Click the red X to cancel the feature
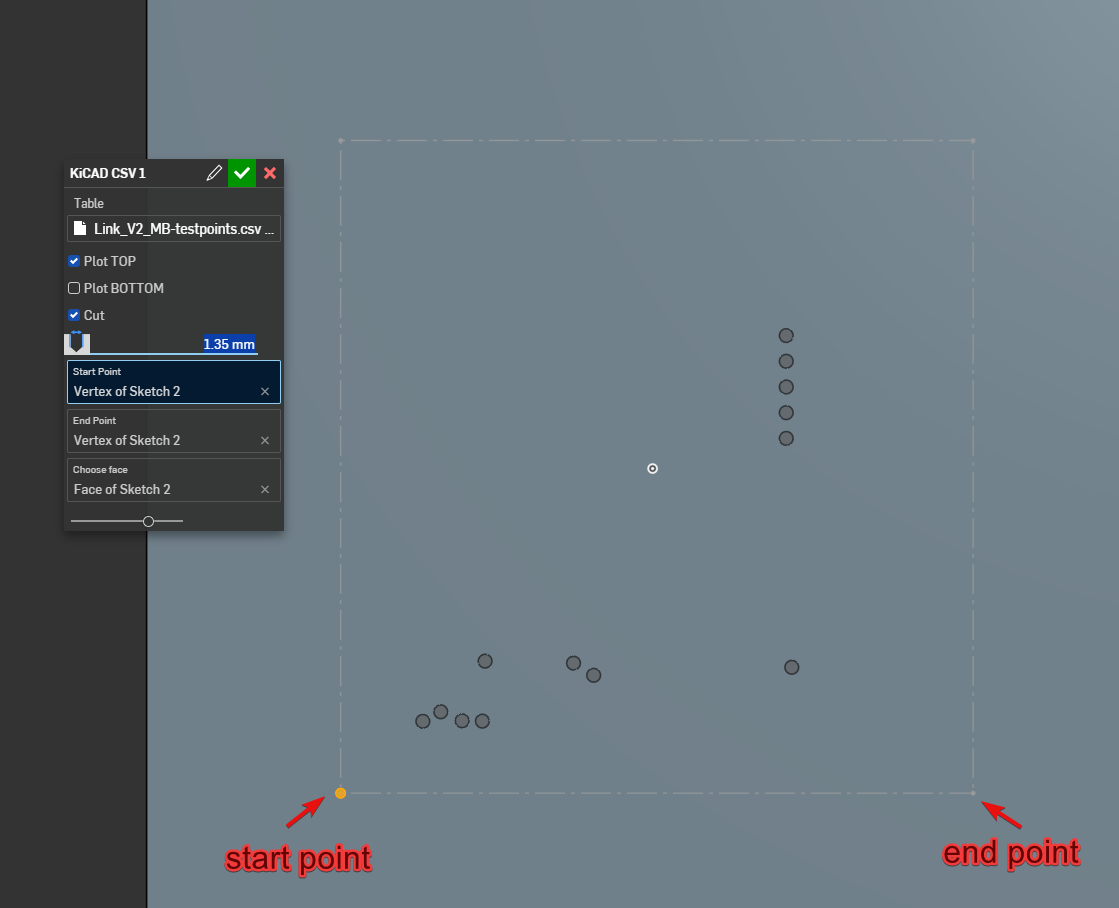 pyautogui.click(x=269, y=173)
